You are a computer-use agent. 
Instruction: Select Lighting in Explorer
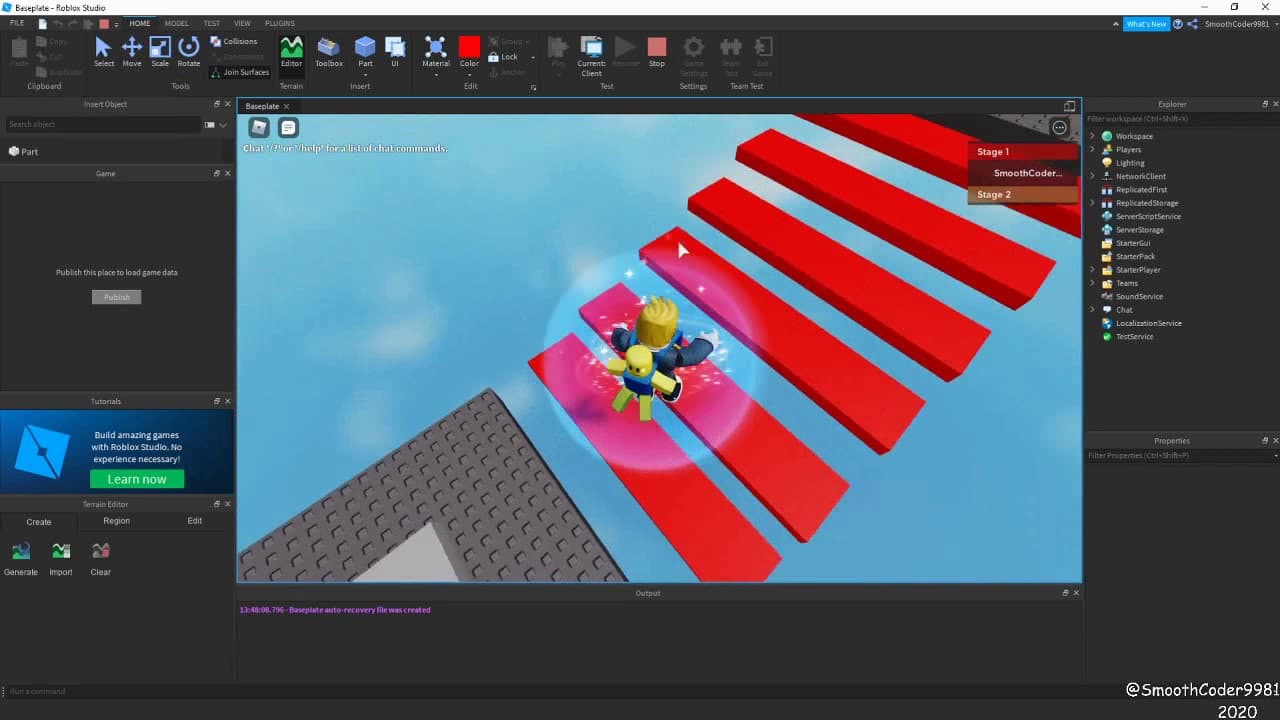[x=1123, y=163]
